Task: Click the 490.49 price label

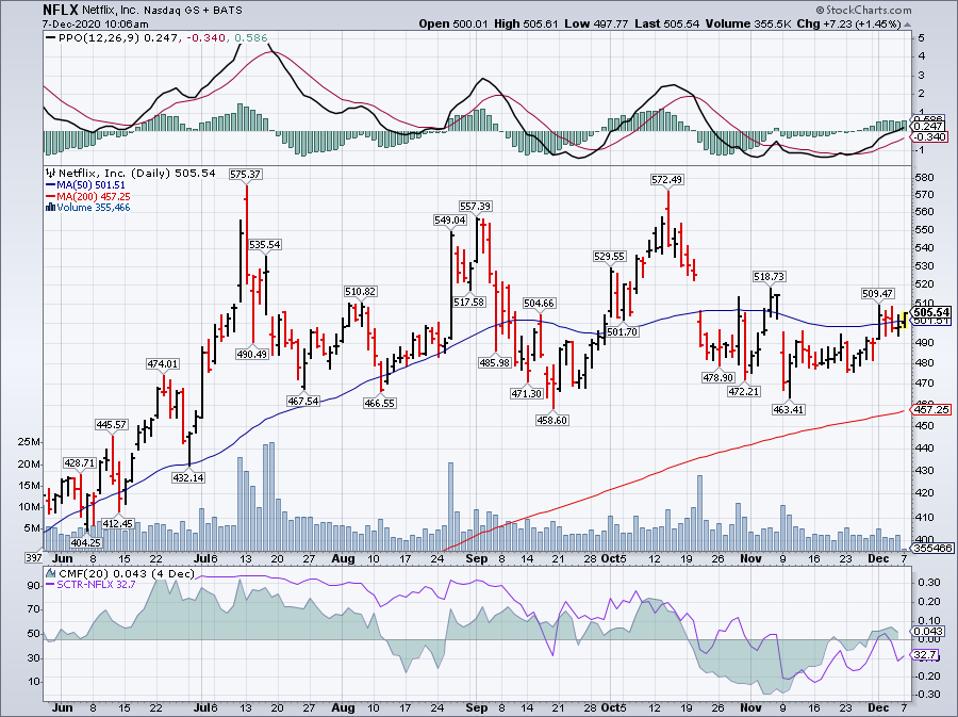Action: click(x=252, y=354)
